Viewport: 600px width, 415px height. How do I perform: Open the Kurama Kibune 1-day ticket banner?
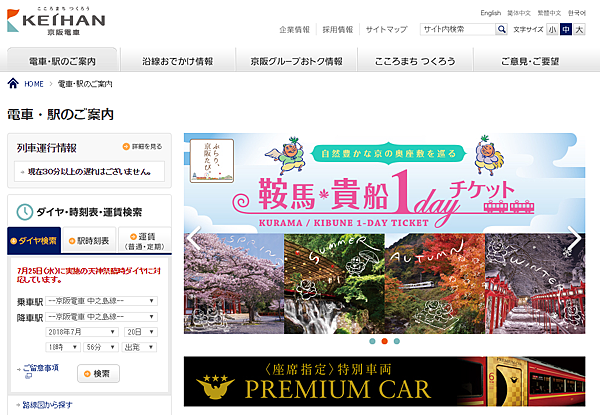[384, 233]
